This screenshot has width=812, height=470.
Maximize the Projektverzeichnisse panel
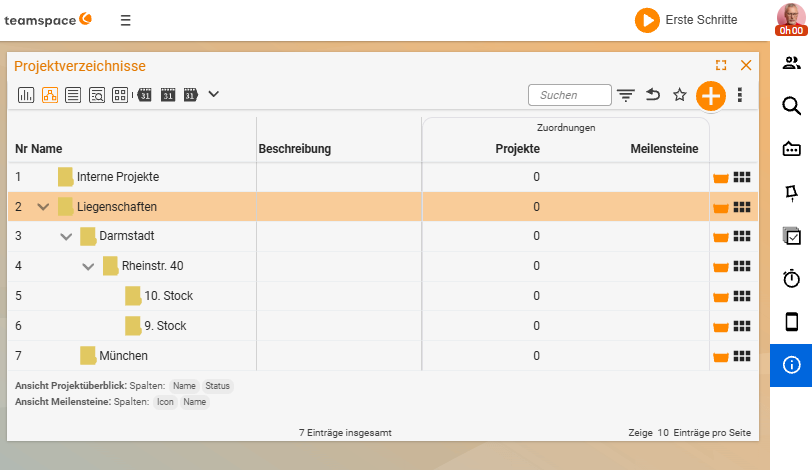point(721,65)
